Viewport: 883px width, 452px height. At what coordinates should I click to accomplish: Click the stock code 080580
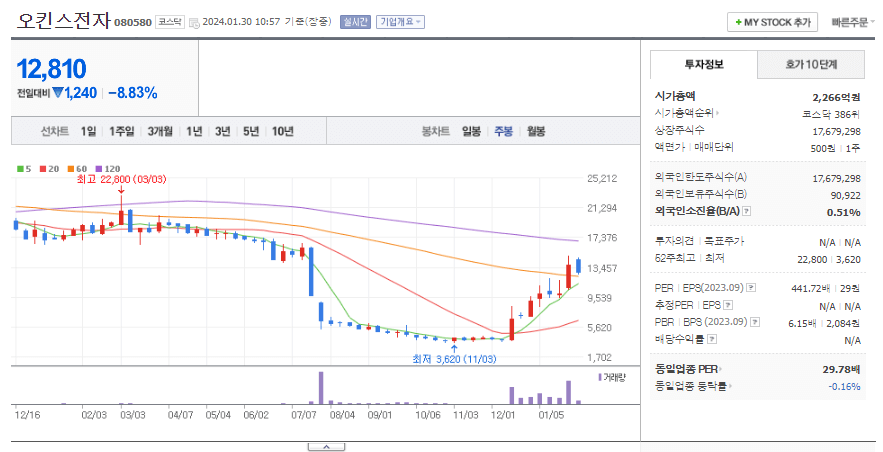click(133, 23)
